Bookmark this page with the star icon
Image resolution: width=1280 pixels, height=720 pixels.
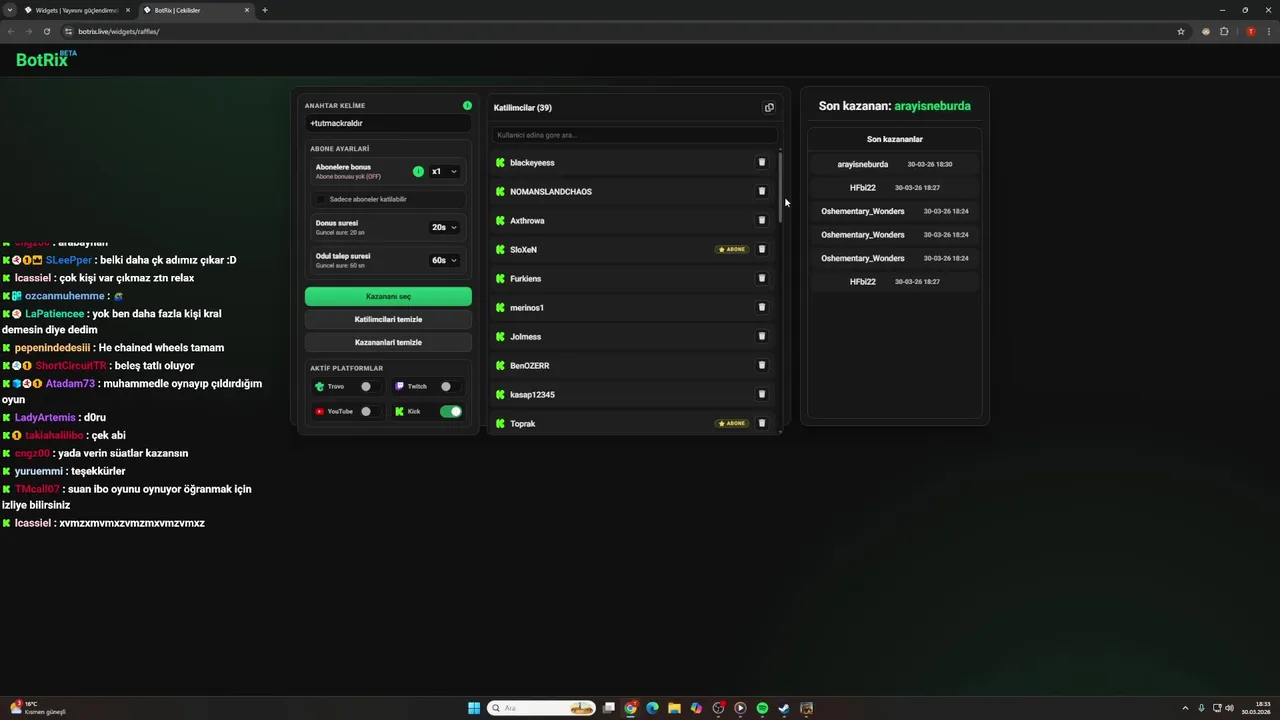tap(1181, 31)
